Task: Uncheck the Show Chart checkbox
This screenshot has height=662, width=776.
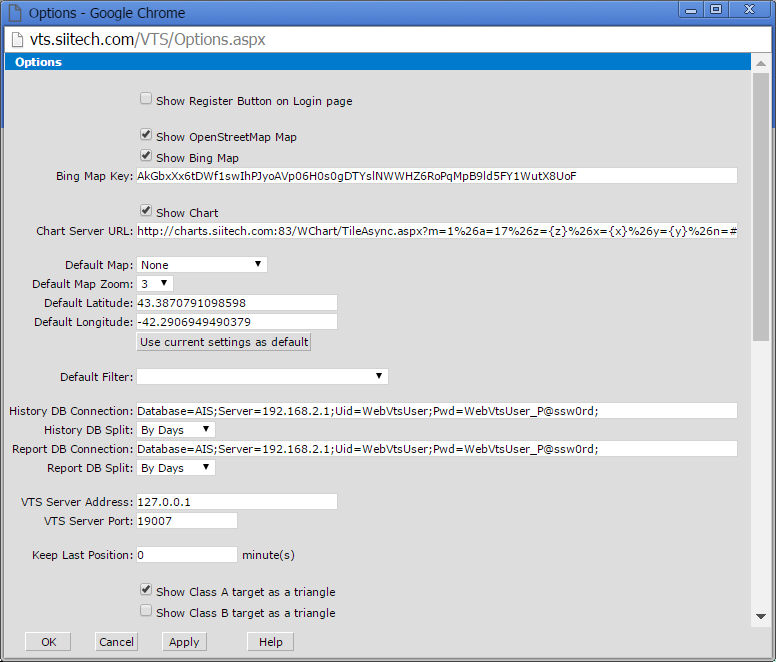Action: 146,210
